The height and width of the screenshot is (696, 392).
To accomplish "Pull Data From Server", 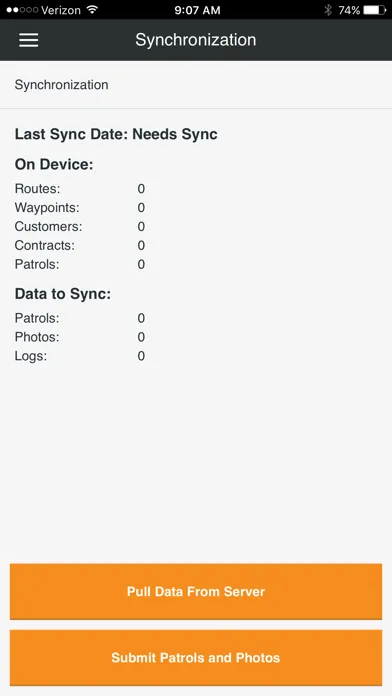I will [196, 592].
